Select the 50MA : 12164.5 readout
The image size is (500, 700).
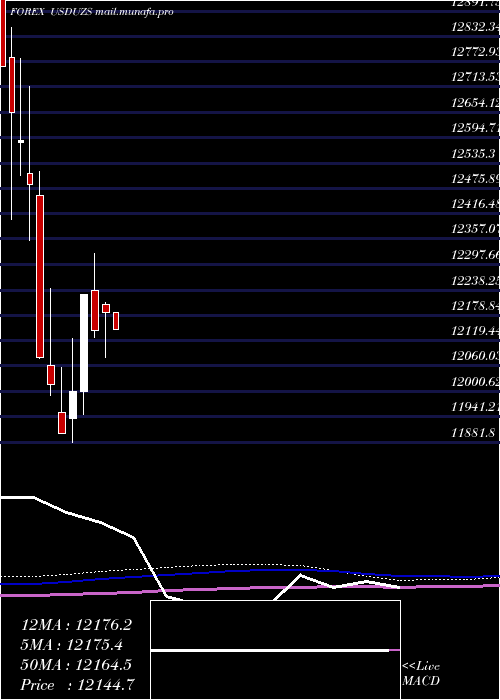[x=76, y=665]
